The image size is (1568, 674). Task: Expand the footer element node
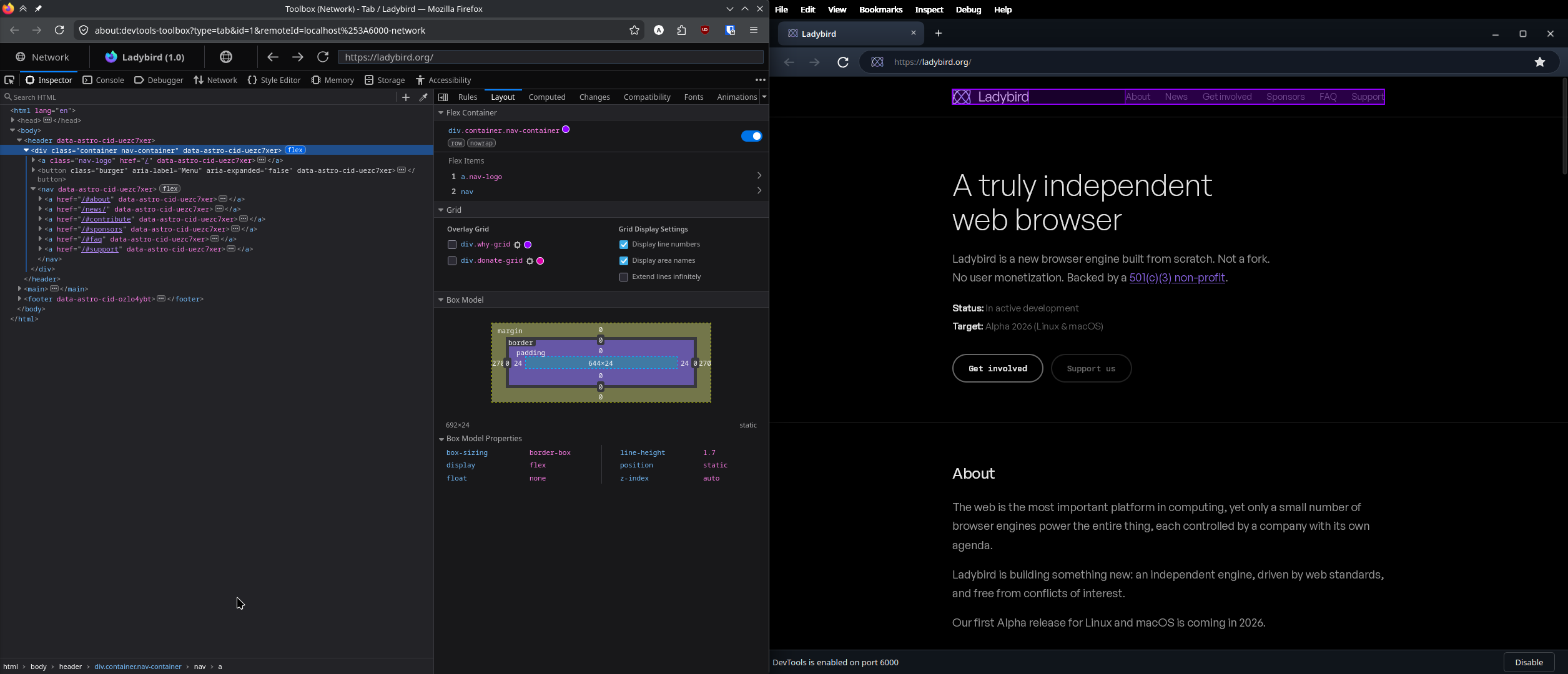(x=19, y=298)
